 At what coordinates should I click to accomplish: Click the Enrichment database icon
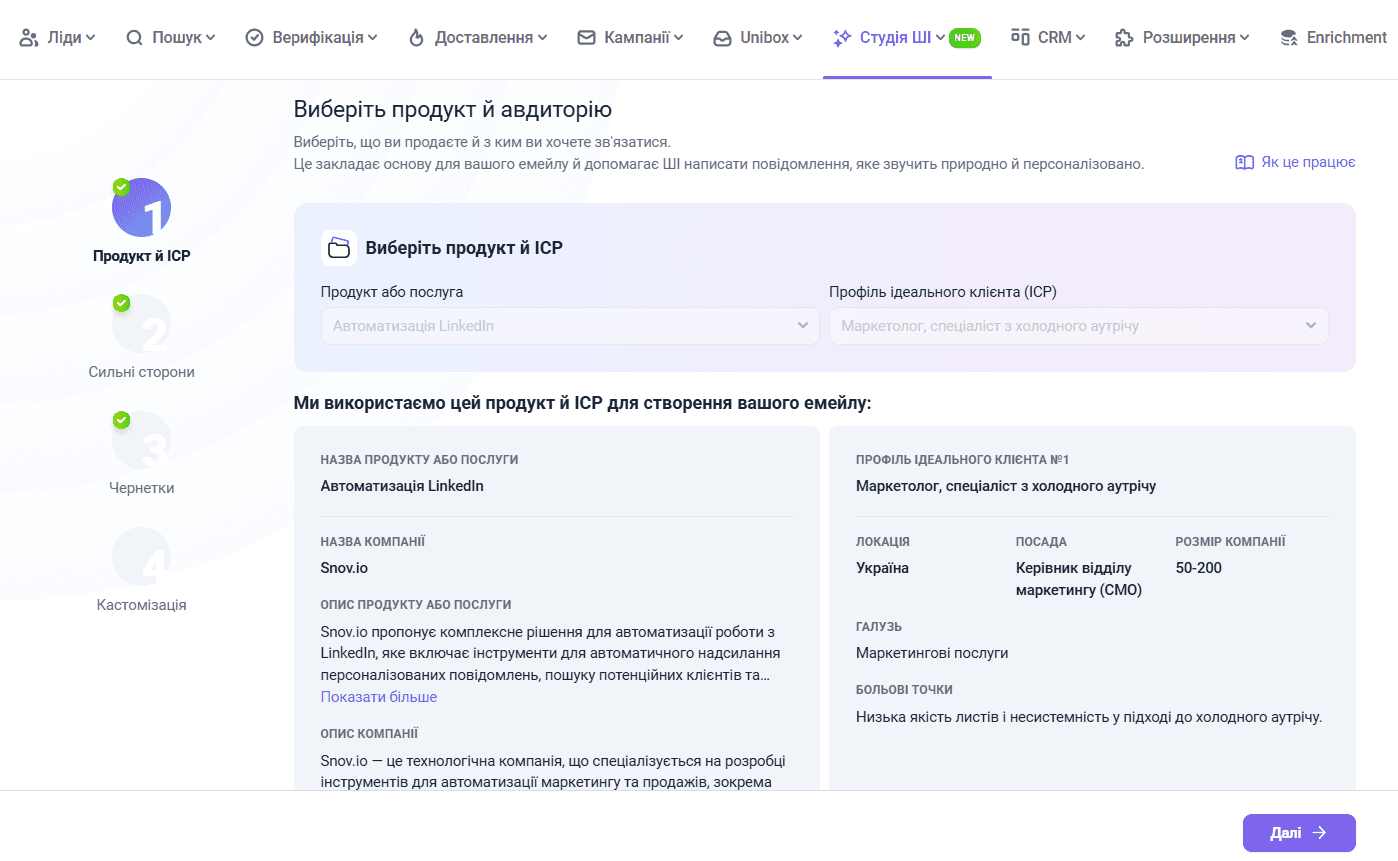[x=1289, y=38]
